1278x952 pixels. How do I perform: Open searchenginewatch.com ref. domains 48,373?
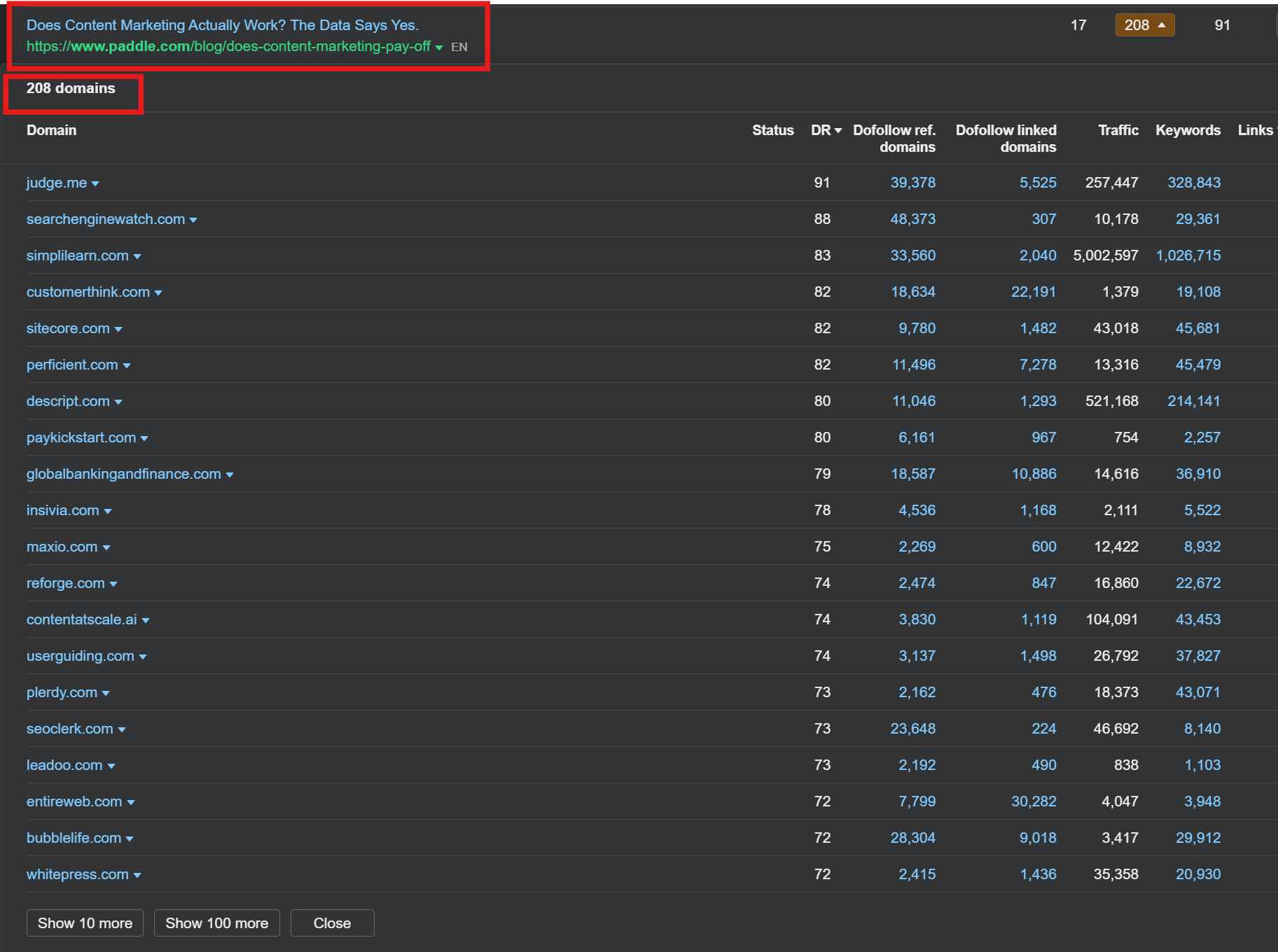pyautogui.click(x=913, y=219)
